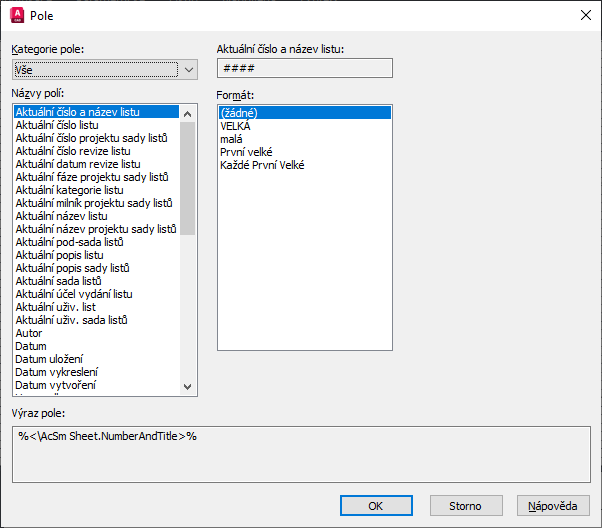Choose 'Aktuální datum revize listu' field name
This screenshot has height=528, width=602.
(x=78, y=164)
